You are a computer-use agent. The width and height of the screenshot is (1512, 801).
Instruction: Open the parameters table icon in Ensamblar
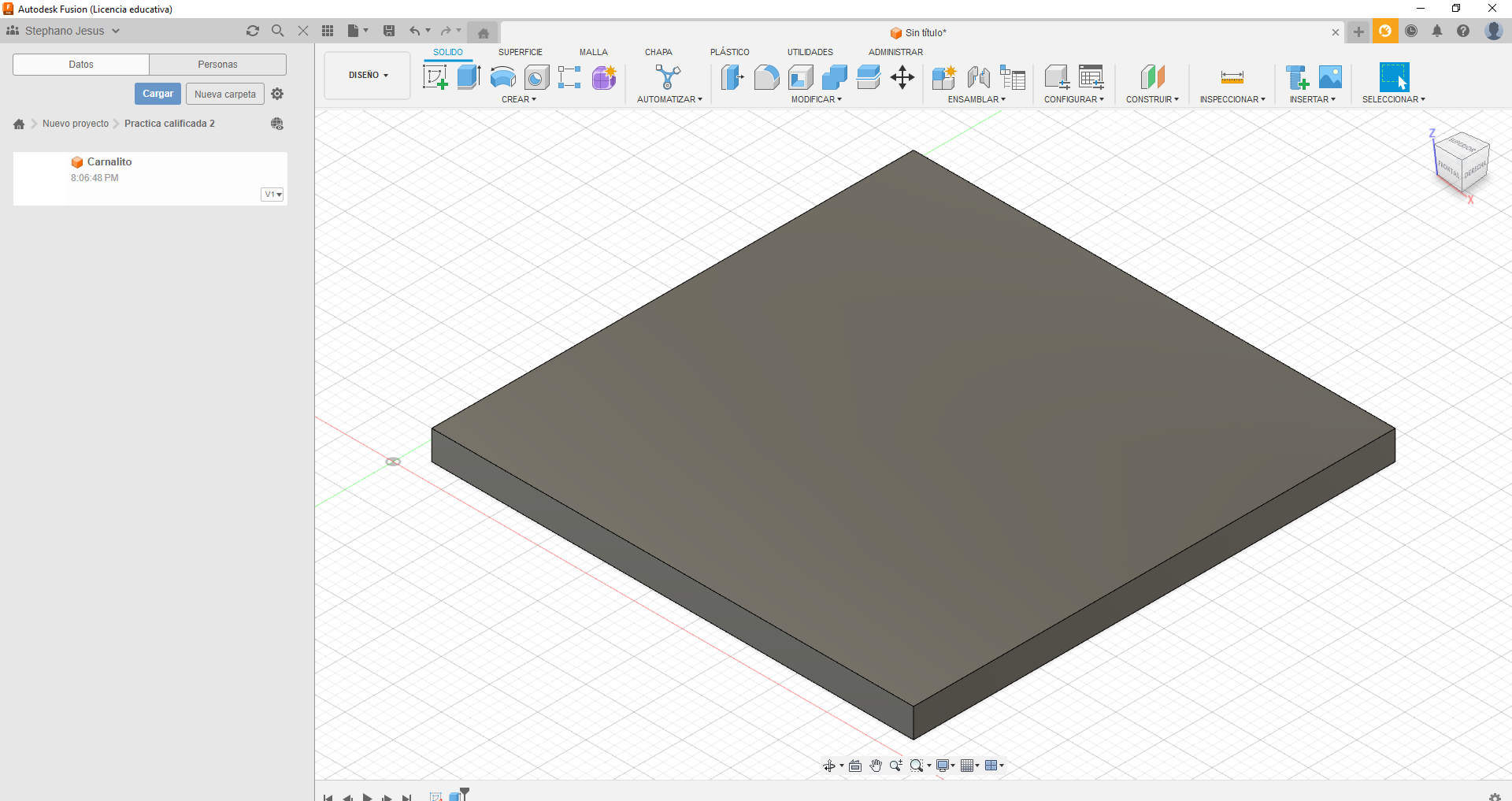coord(1013,77)
